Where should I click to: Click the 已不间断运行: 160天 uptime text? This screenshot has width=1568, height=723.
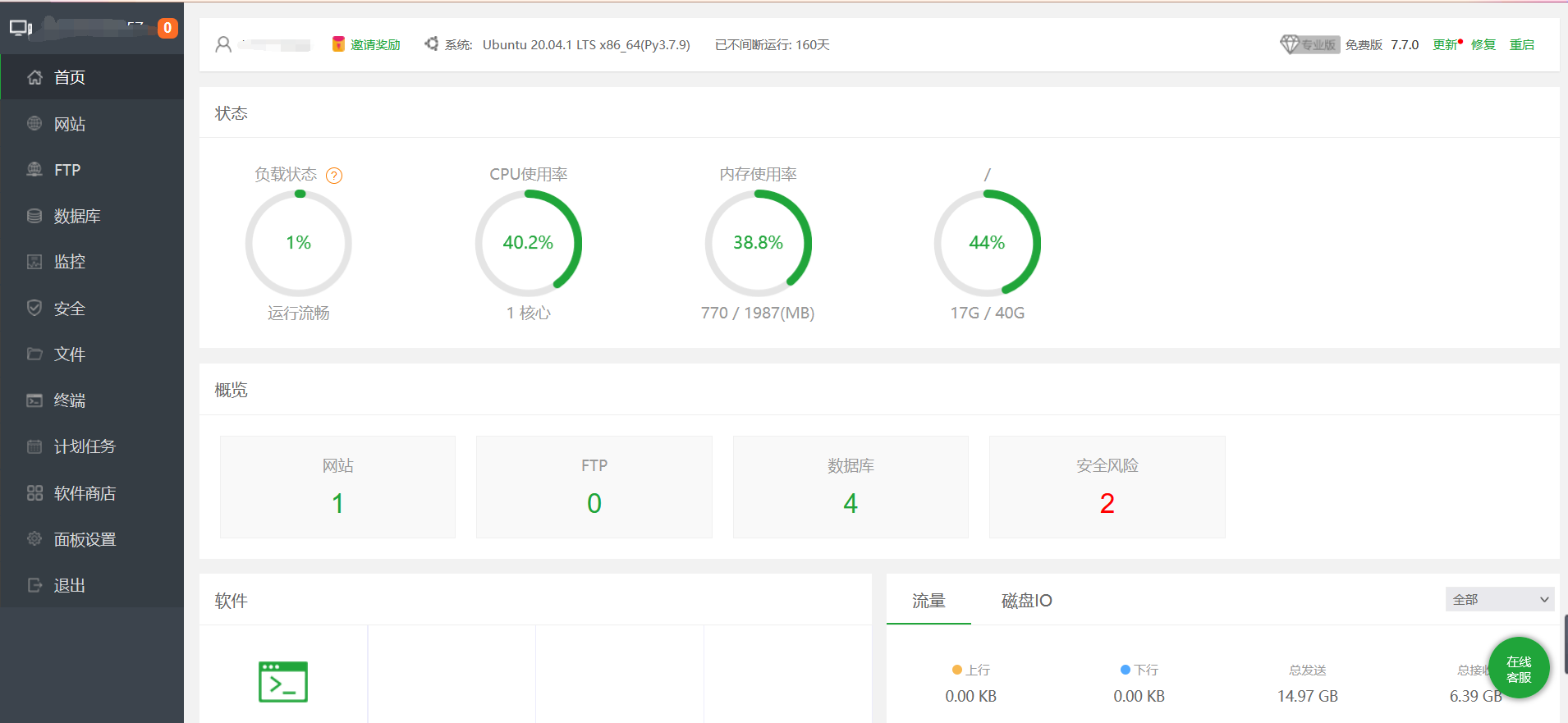click(x=773, y=44)
